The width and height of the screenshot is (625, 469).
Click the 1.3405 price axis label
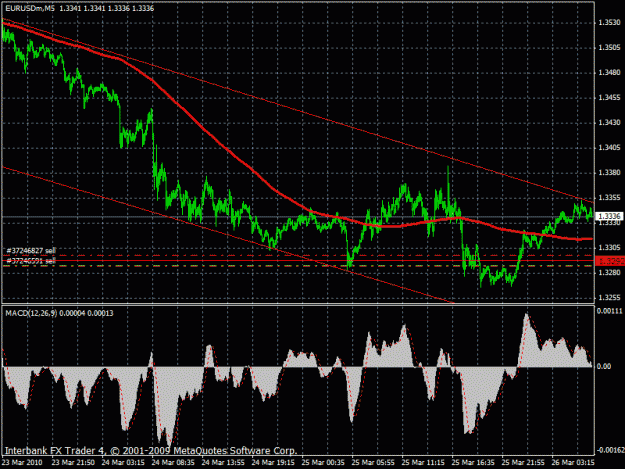[x=609, y=147]
